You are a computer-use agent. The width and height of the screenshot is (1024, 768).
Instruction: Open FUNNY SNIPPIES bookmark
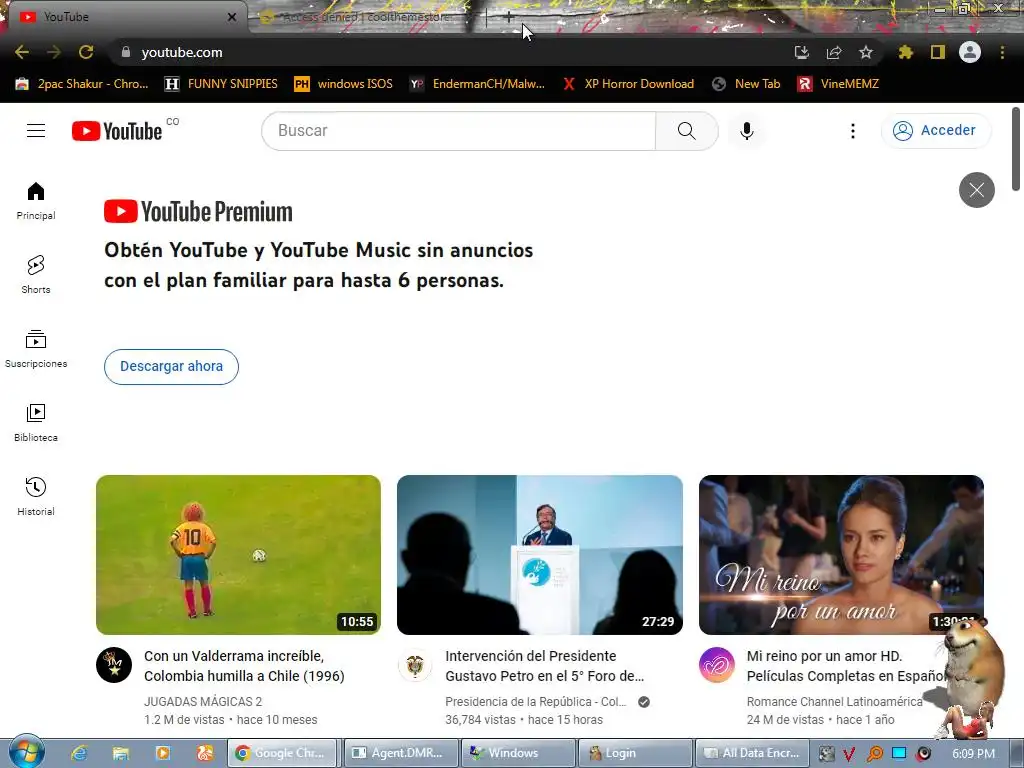pos(221,84)
